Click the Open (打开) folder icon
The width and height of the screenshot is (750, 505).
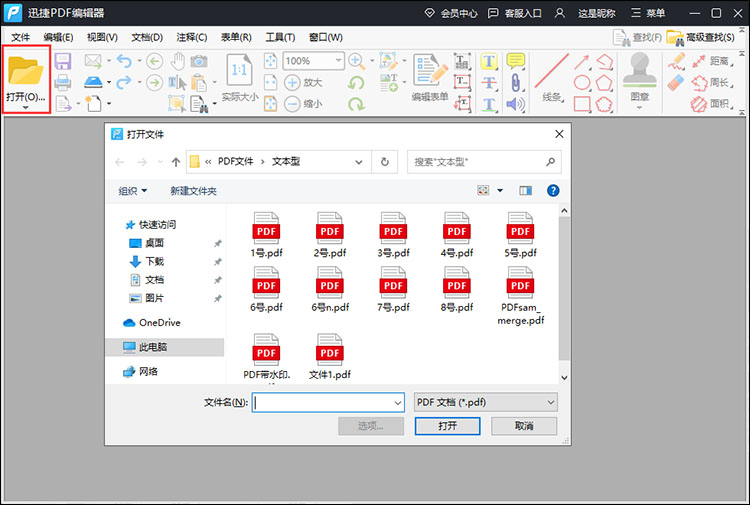[25, 71]
